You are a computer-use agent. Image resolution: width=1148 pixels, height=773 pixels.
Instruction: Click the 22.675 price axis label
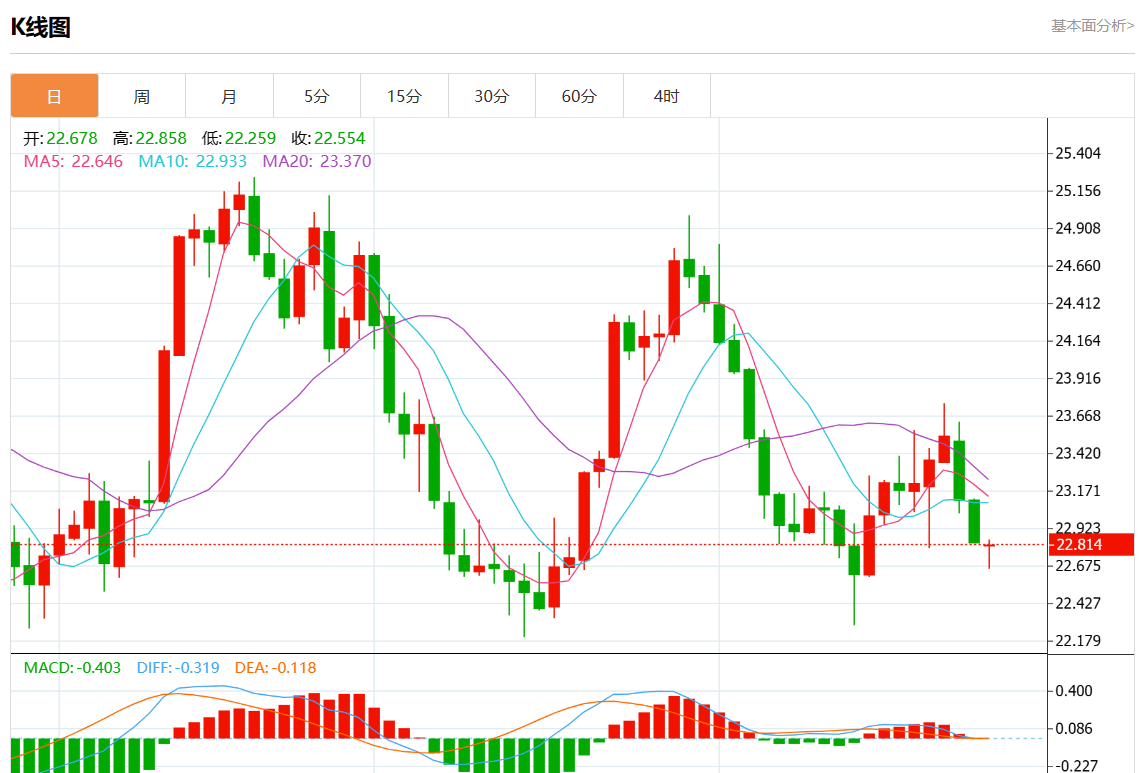click(1078, 566)
